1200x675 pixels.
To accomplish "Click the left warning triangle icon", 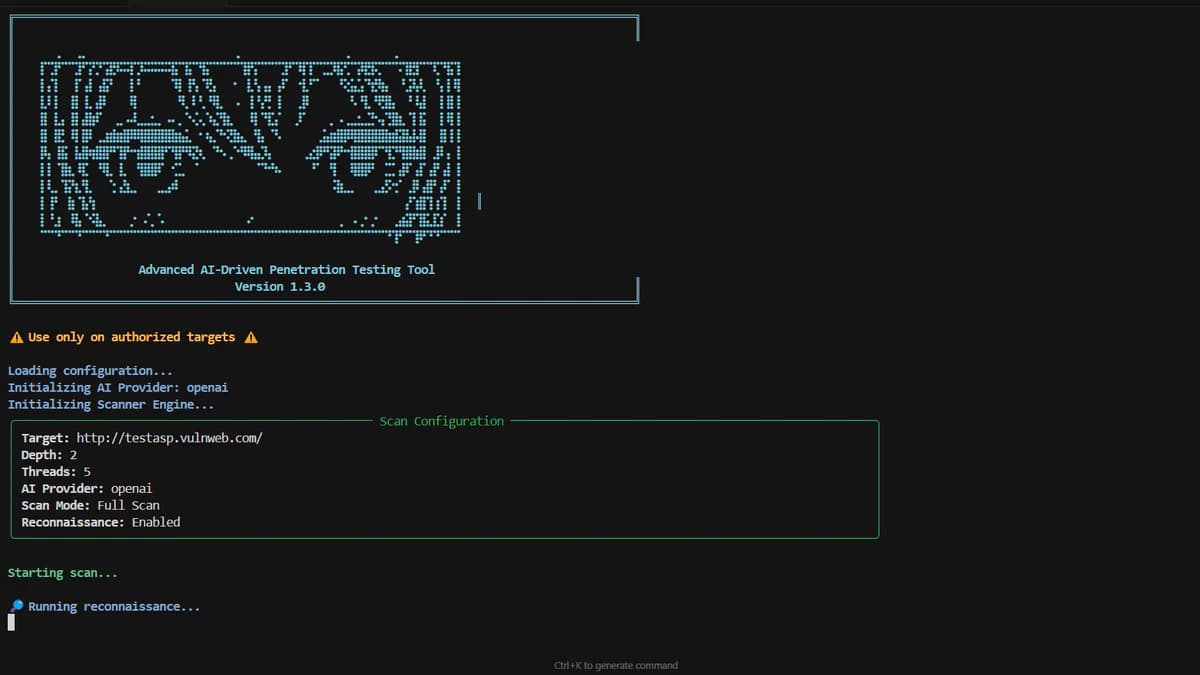I will click(14, 337).
